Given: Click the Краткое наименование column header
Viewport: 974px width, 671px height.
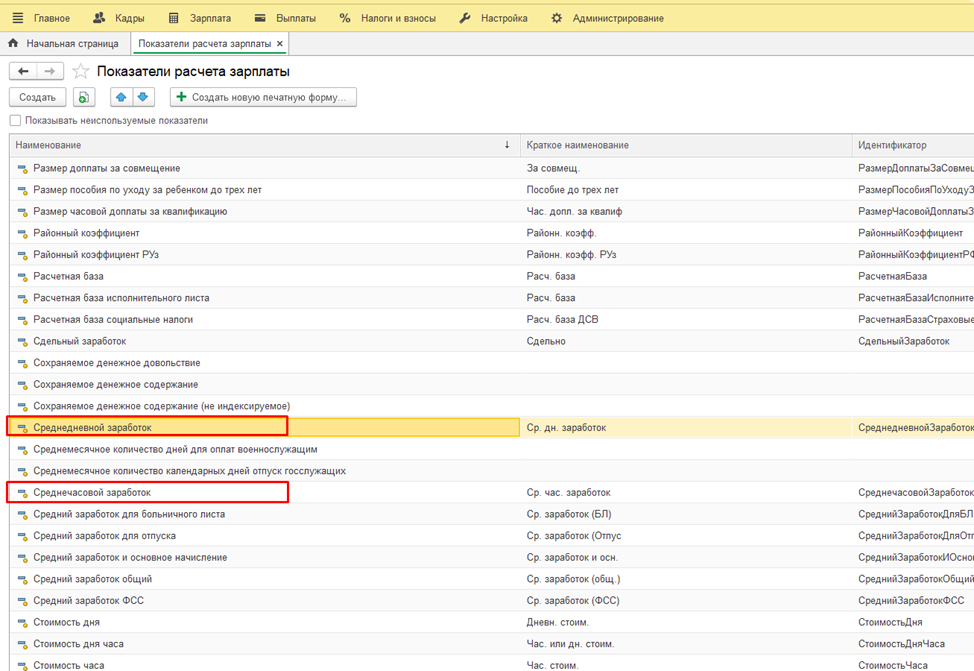Looking at the screenshot, I should click(685, 145).
